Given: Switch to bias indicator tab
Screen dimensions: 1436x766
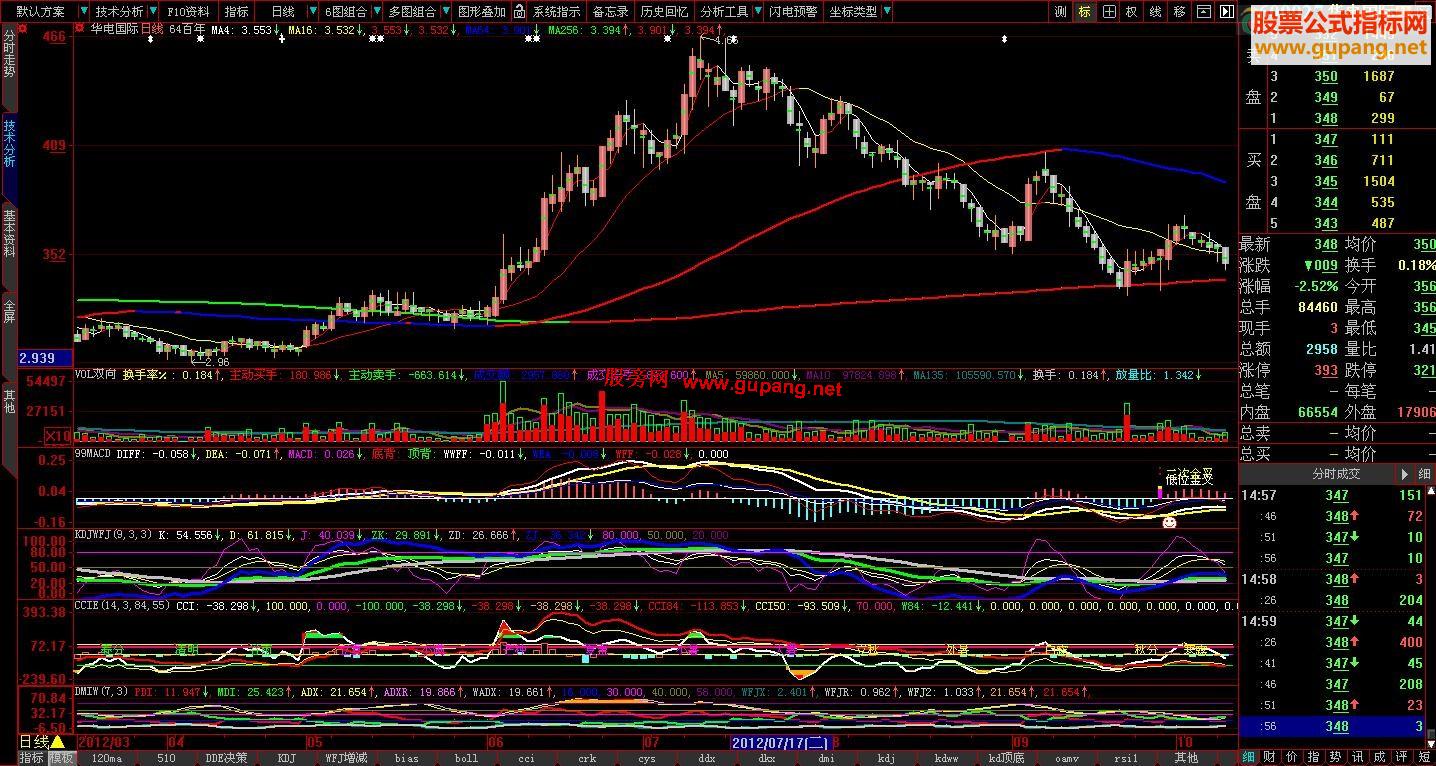Looking at the screenshot, I should click(x=406, y=758).
